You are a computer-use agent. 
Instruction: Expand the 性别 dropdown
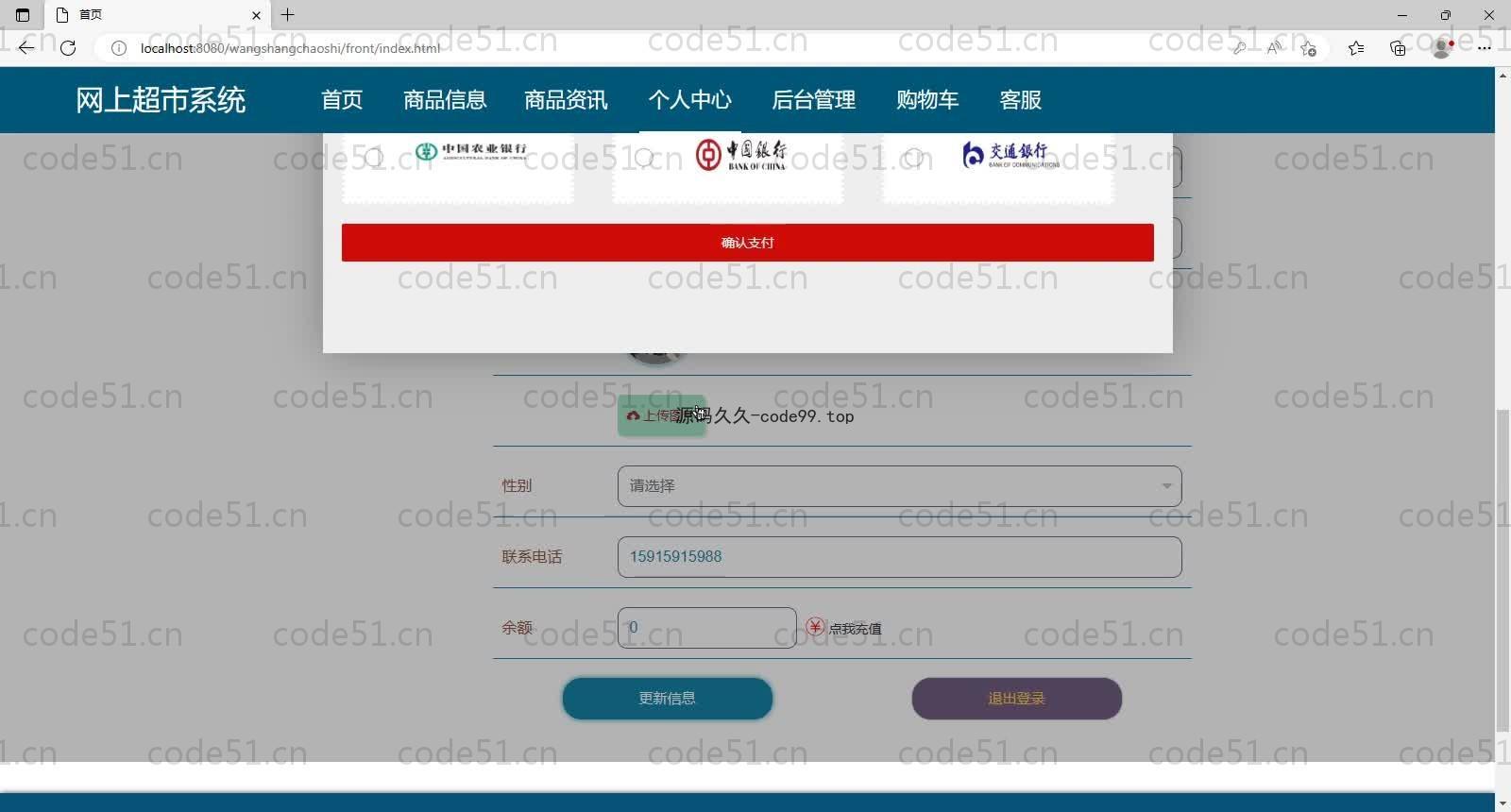[x=899, y=486]
